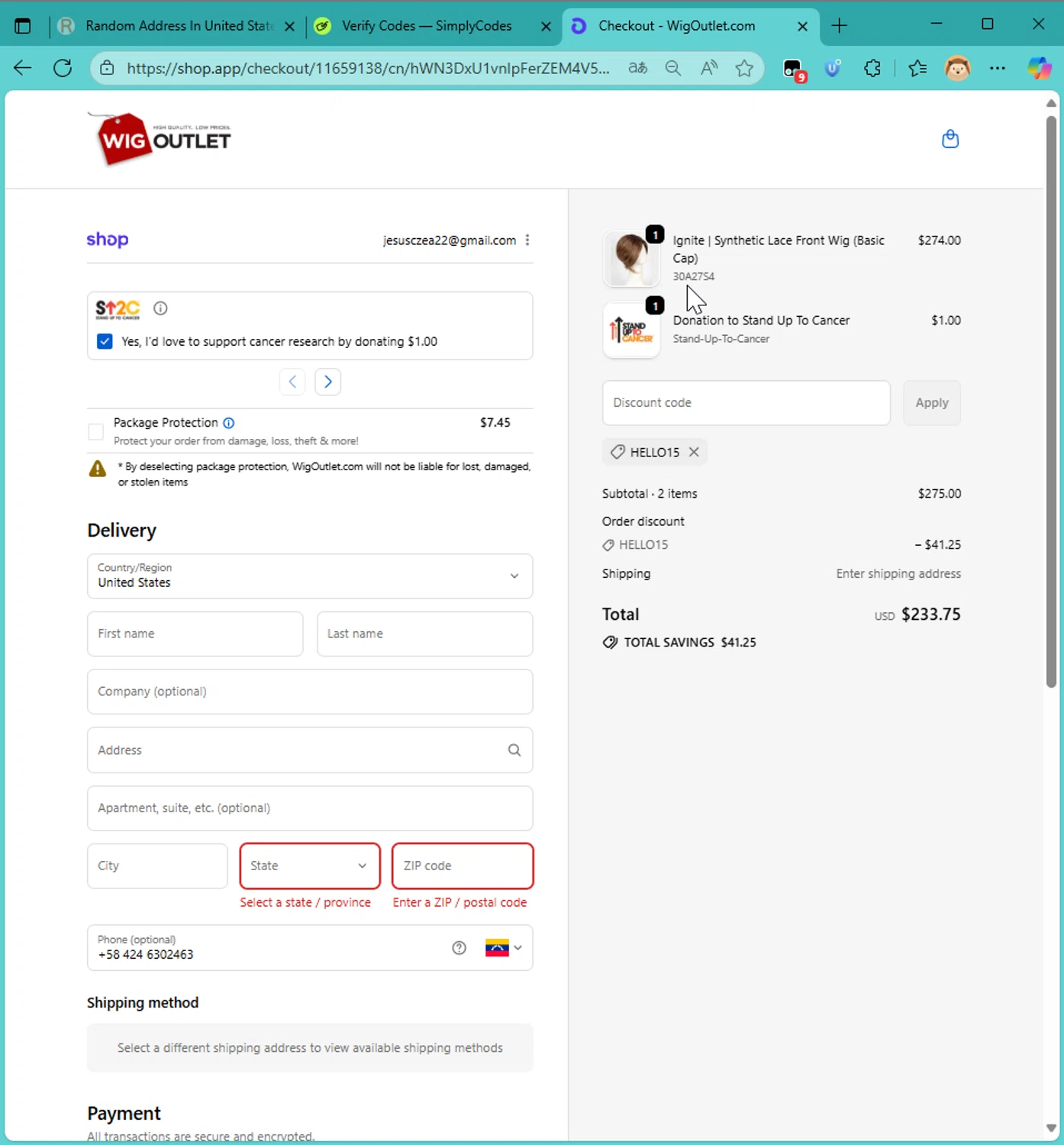Image resolution: width=1064 pixels, height=1145 pixels.
Task: Close the Verify Codes tab
Action: coord(546,26)
